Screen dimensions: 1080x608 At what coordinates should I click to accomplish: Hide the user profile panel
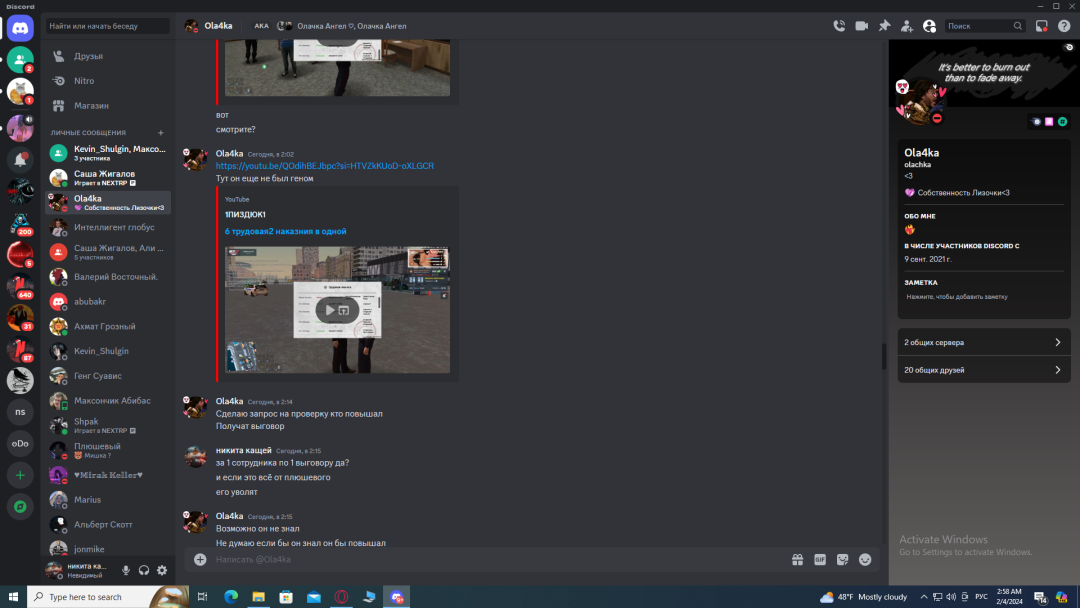point(929,26)
